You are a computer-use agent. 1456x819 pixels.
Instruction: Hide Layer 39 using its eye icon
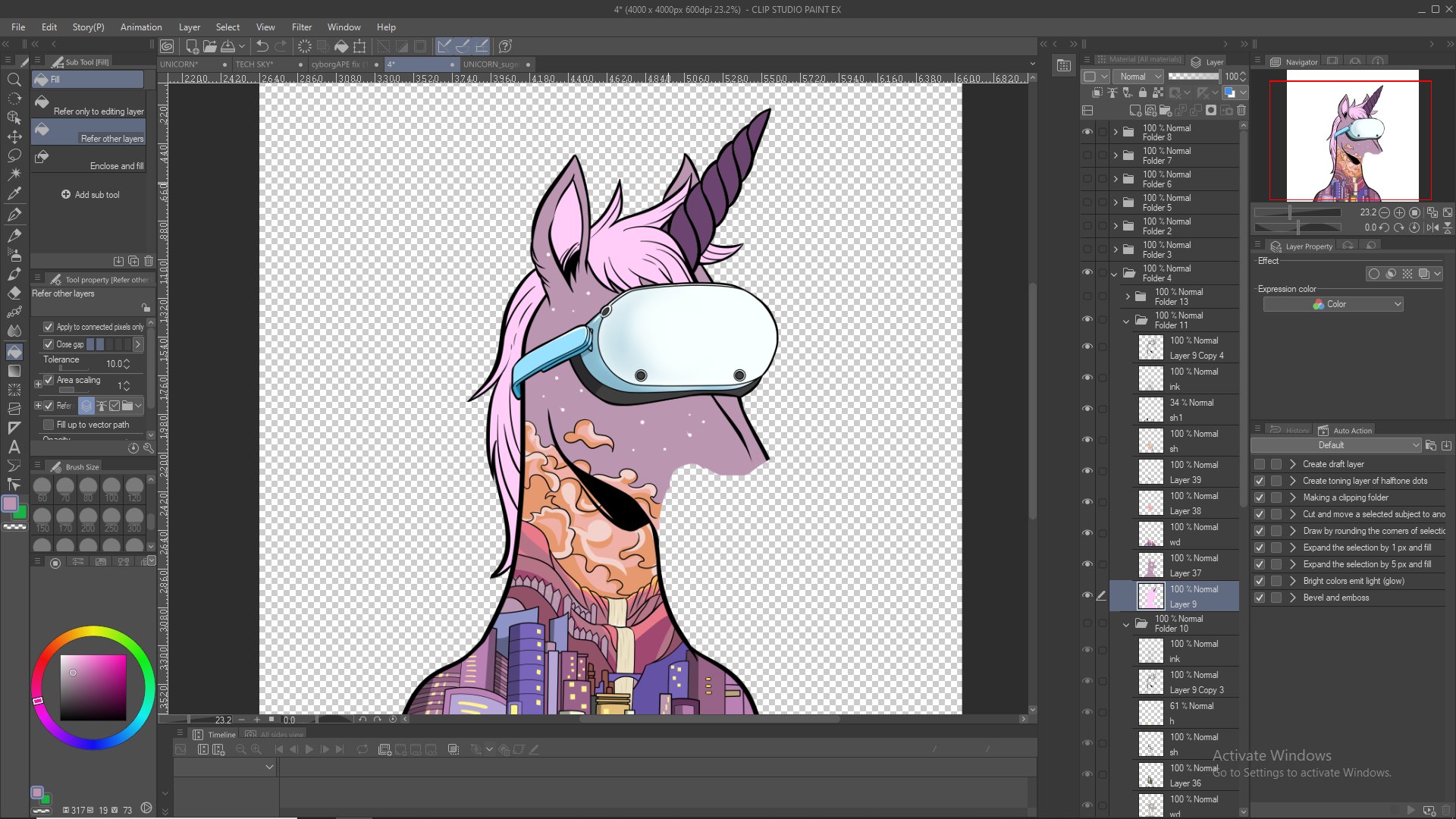click(1087, 471)
